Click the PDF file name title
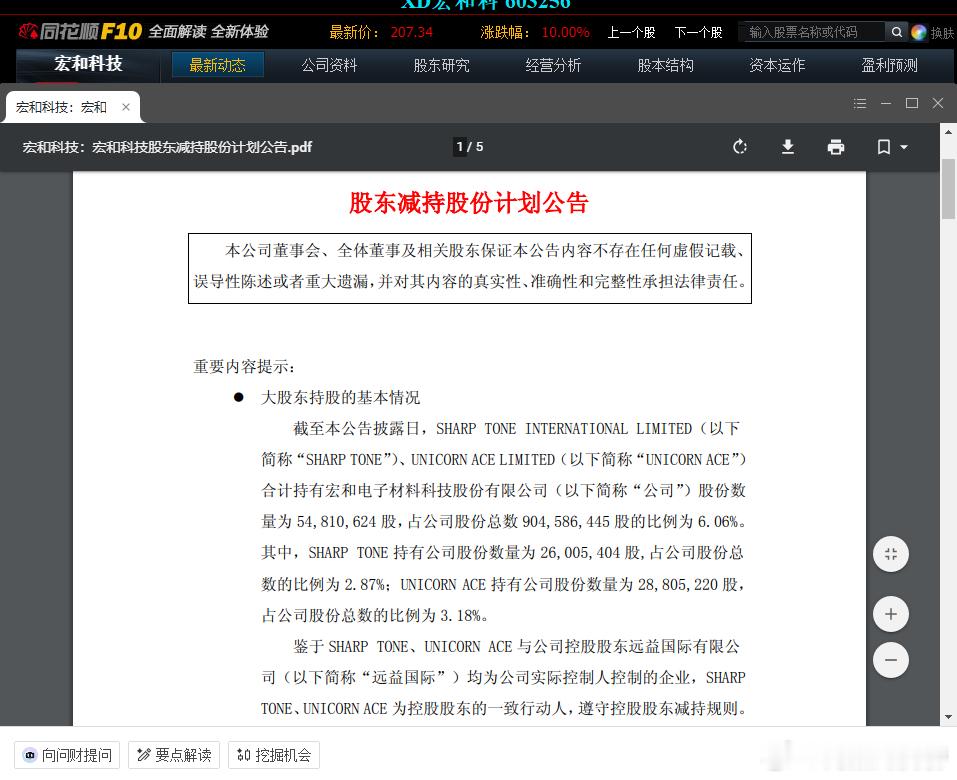The height and width of the screenshot is (780, 957). [x=167, y=147]
